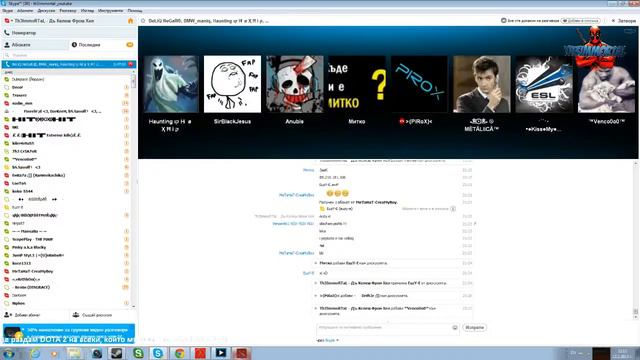
Task: Open the Дискусия menu
Action: point(46,11)
